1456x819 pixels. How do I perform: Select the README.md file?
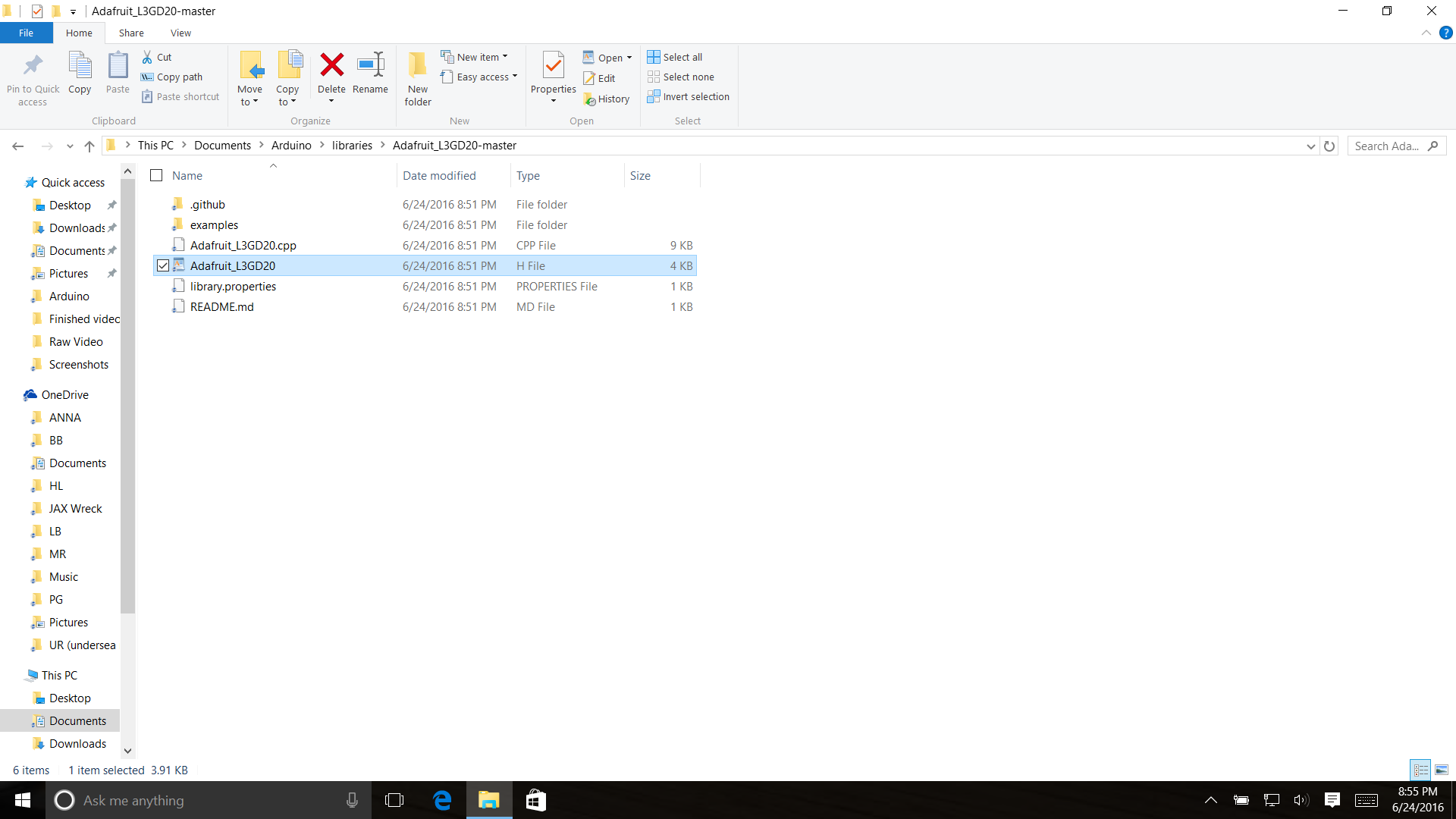tap(425, 307)
